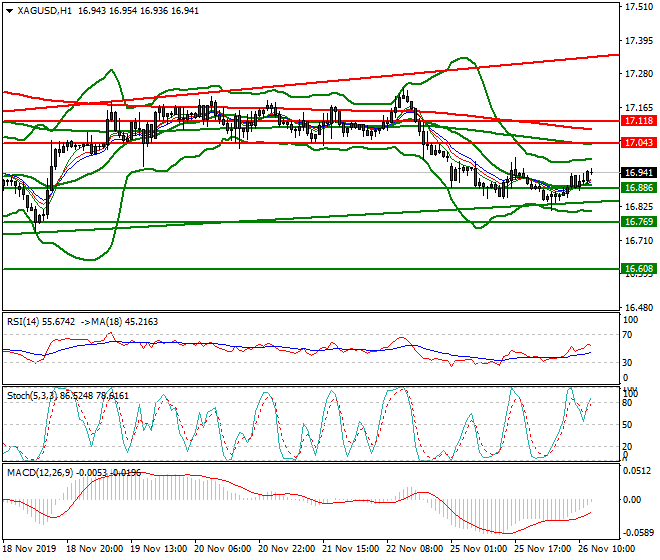This screenshot has width=660, height=560.
Task: Select the 17.165 price scale value
Action: 639,108
